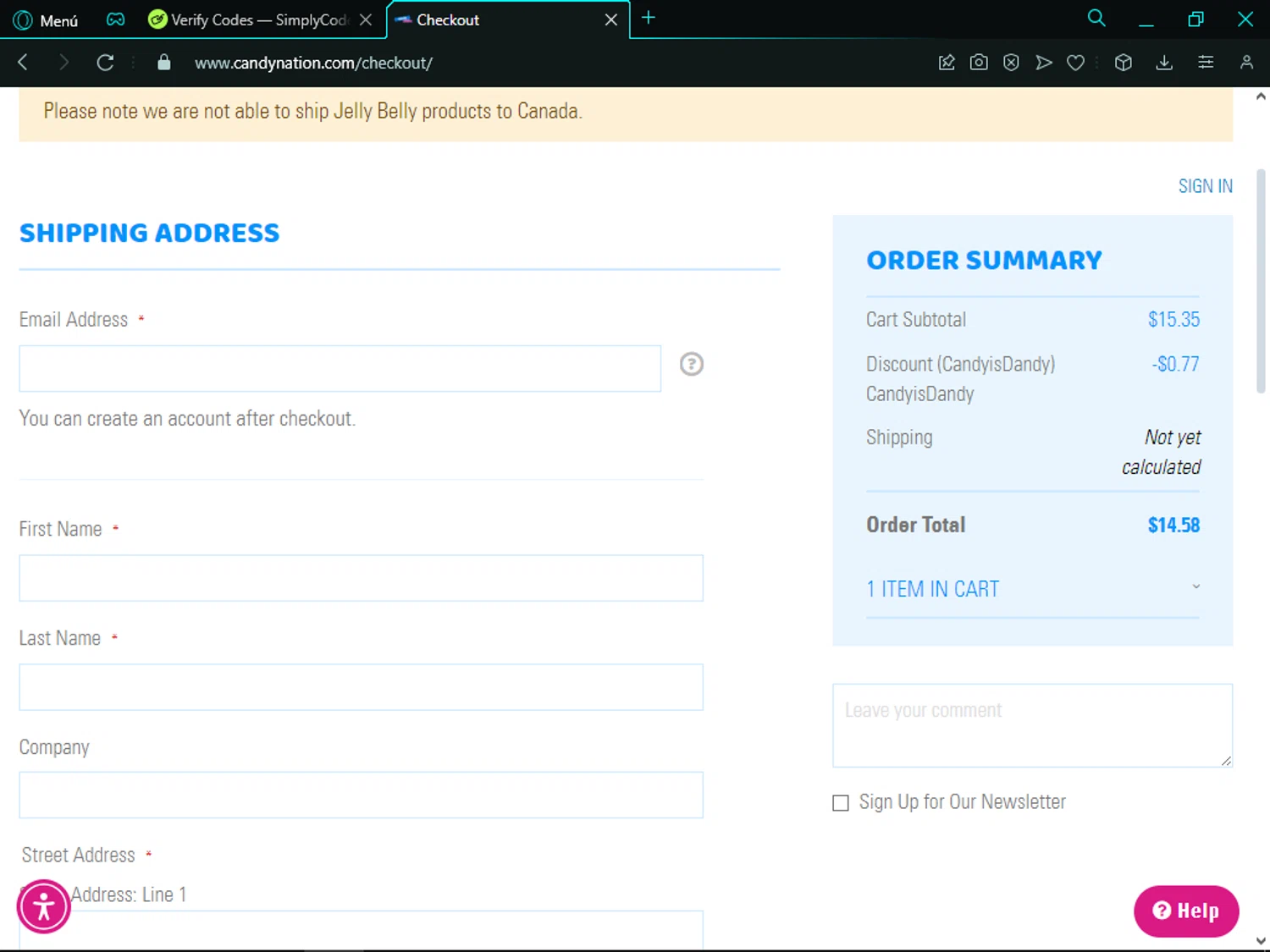Click the Street Address Line 1 field
This screenshot has width=1270, height=952.
pyautogui.click(x=361, y=931)
